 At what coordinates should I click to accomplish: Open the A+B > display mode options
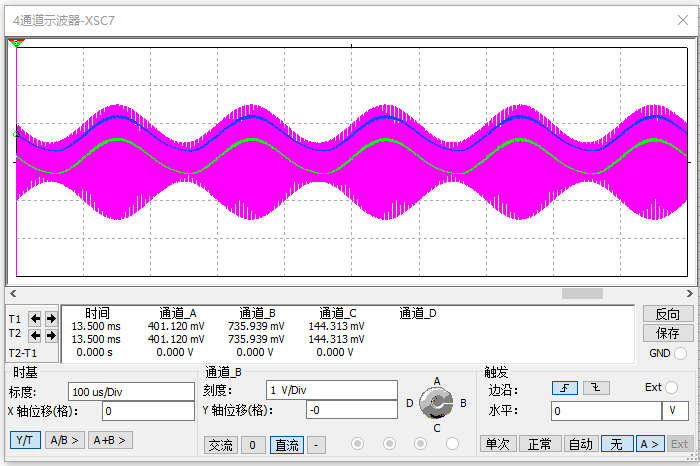(110, 440)
